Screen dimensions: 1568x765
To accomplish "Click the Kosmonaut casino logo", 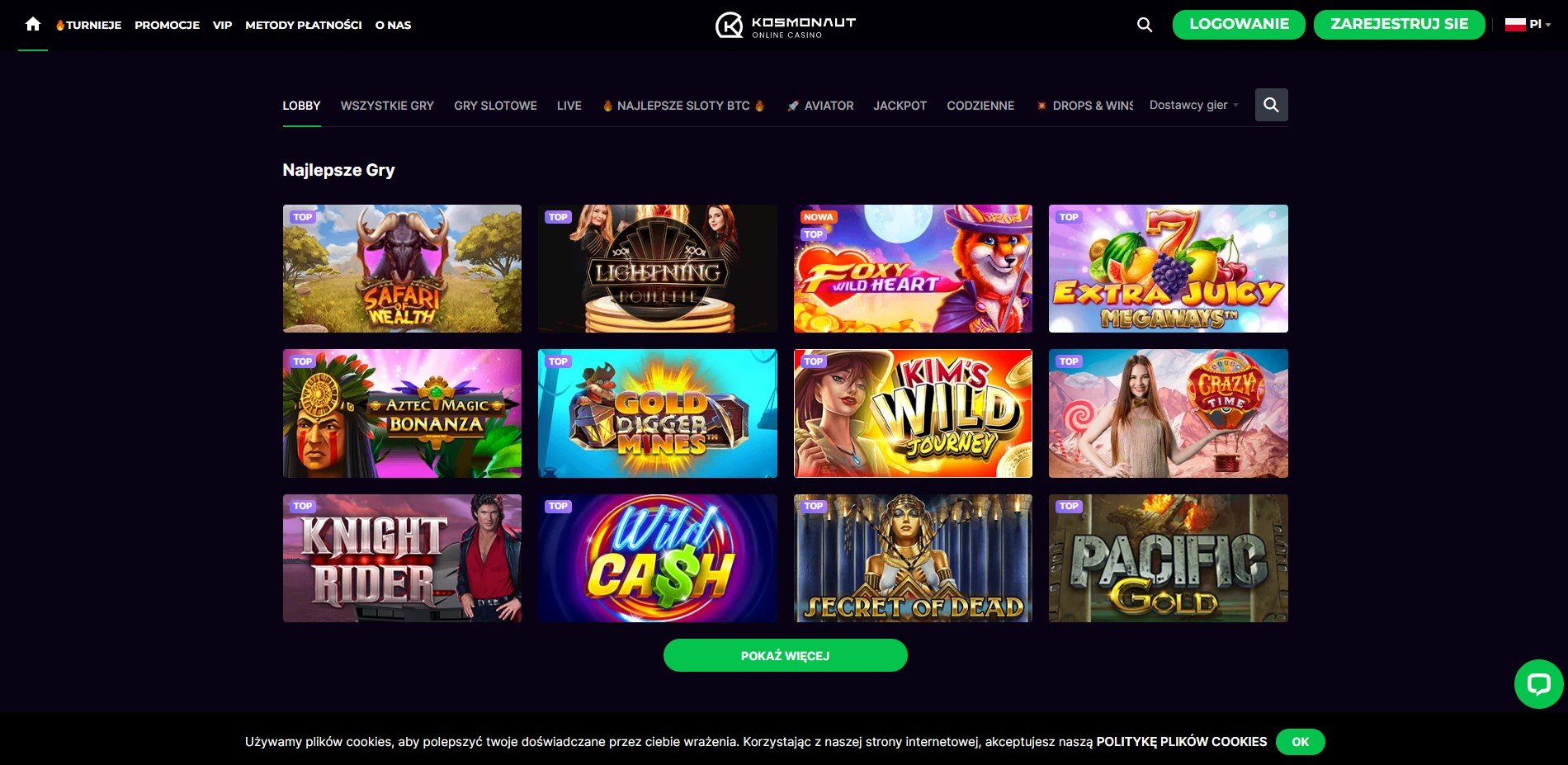I will pyautogui.click(x=786, y=26).
